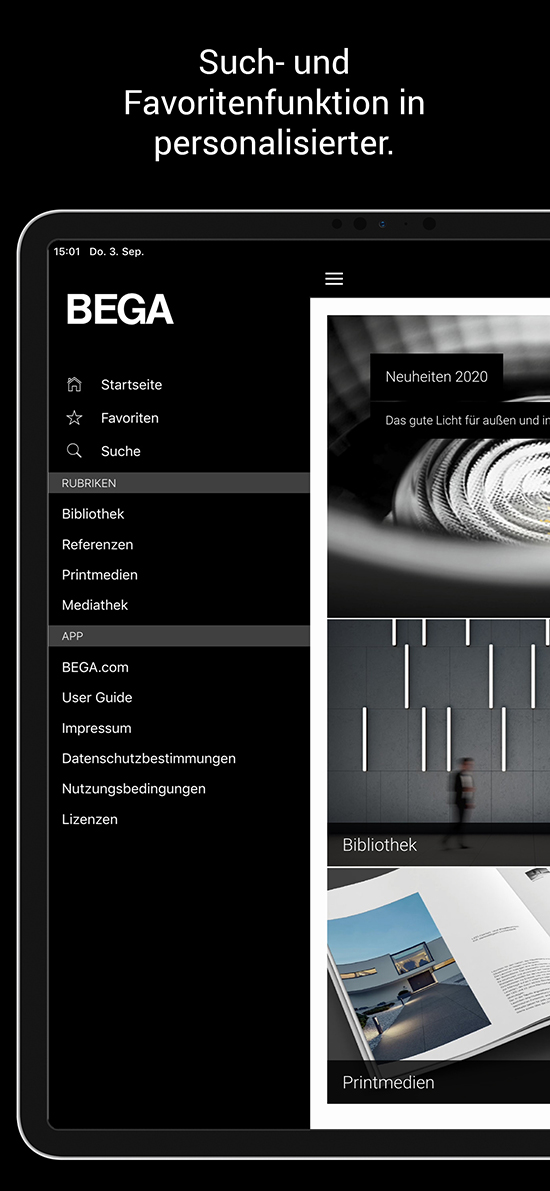Click the star icon for Favoriten
550x1191 pixels.
74,418
